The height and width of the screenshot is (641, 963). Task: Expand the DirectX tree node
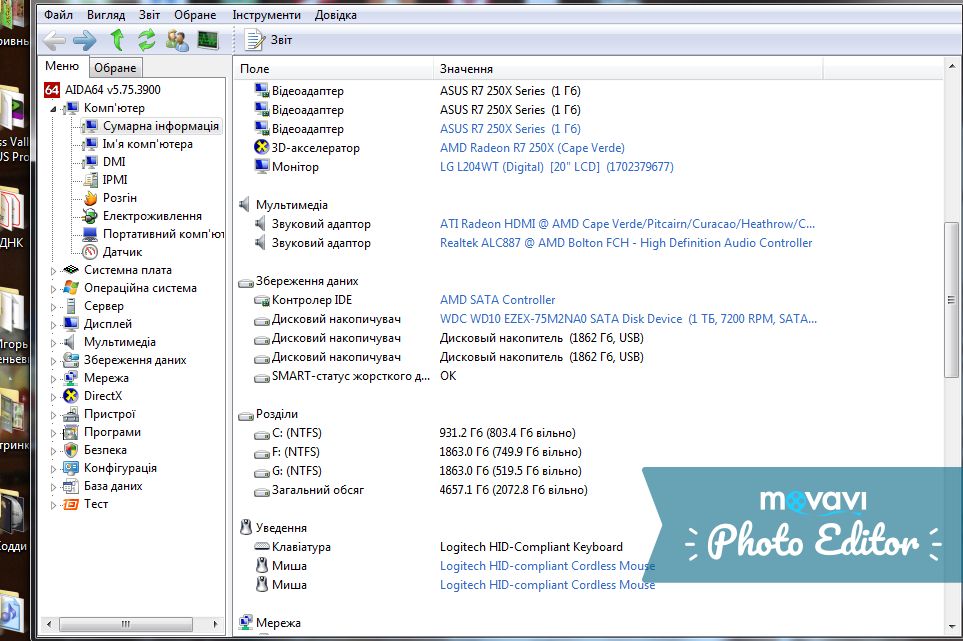pos(53,397)
